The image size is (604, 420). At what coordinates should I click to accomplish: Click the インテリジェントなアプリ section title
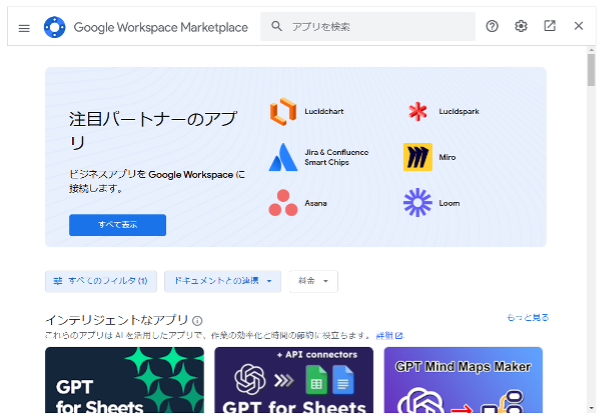coord(117,320)
